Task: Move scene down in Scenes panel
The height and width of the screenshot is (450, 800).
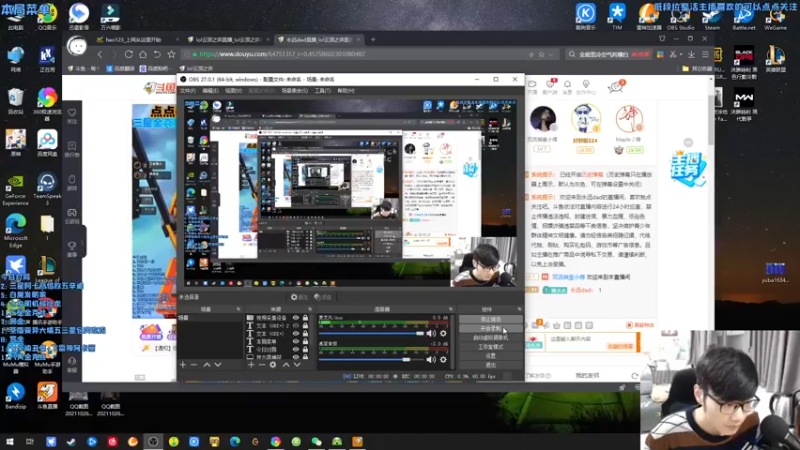Action: coord(218,365)
